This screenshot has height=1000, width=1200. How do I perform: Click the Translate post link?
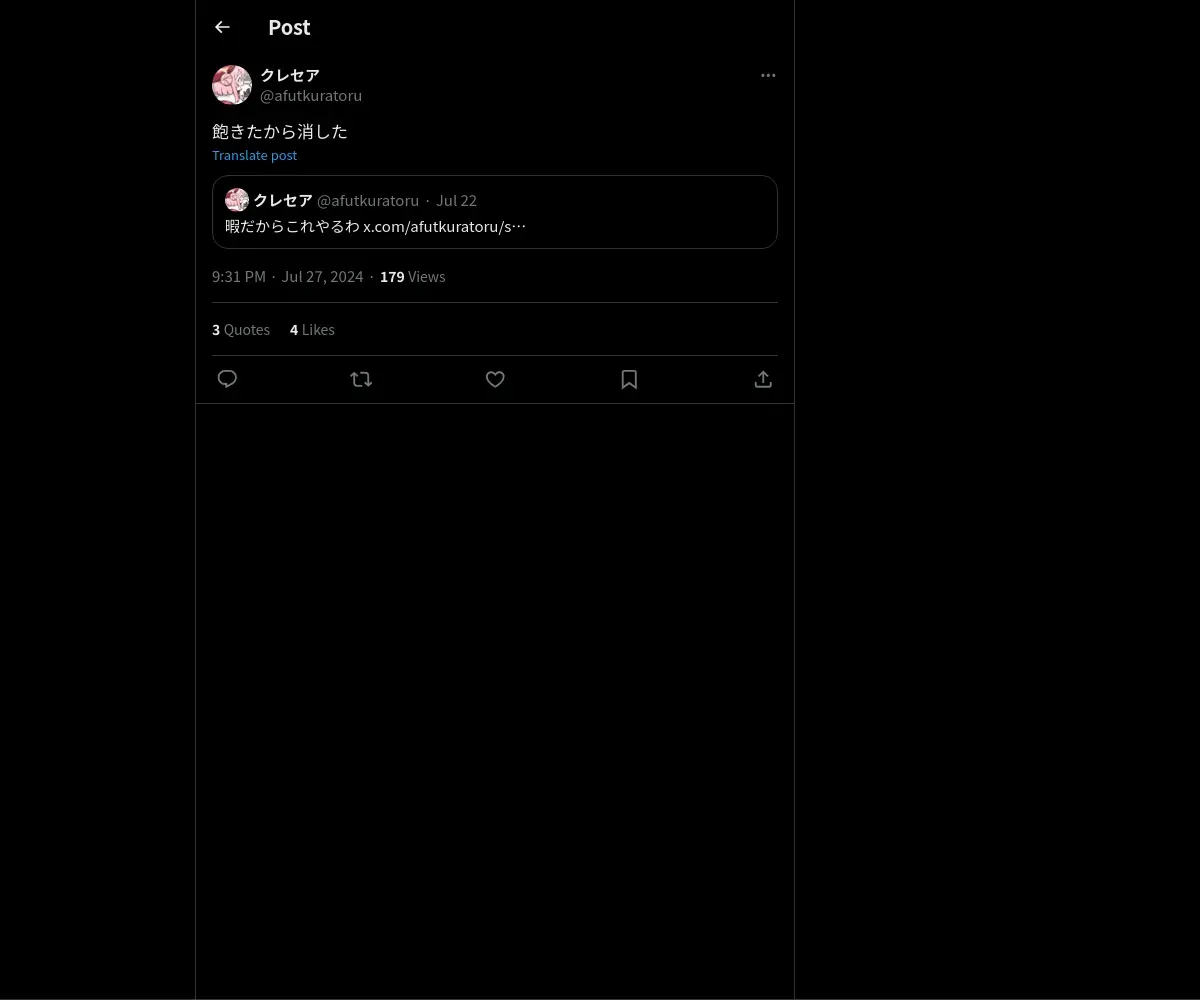[254, 155]
